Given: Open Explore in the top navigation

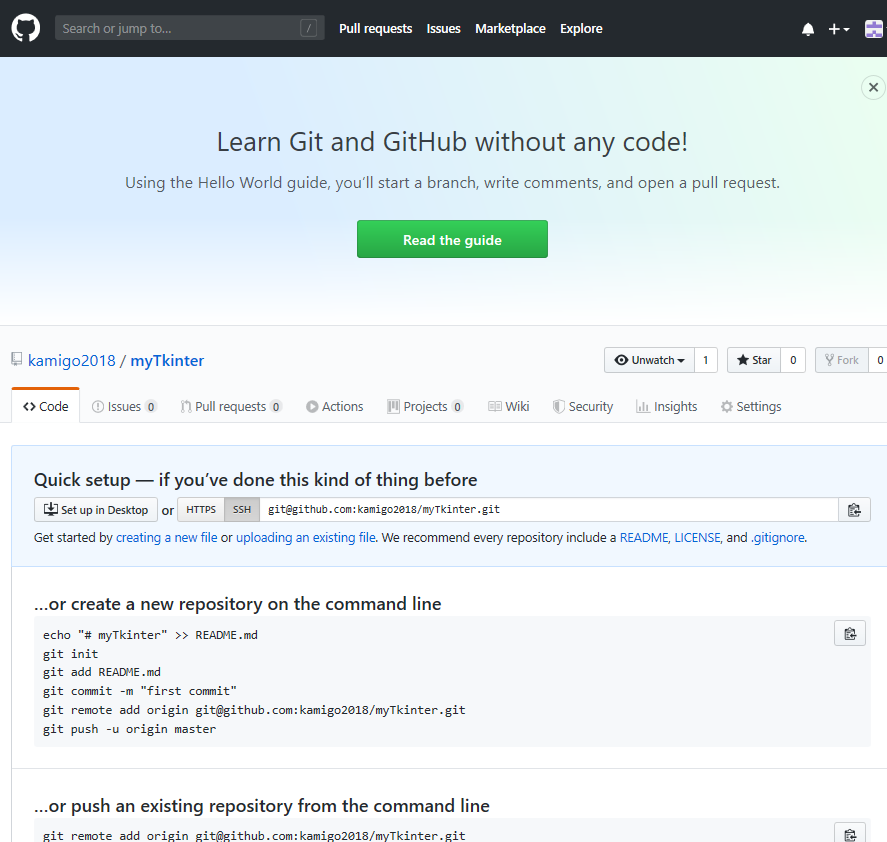Looking at the screenshot, I should (581, 29).
